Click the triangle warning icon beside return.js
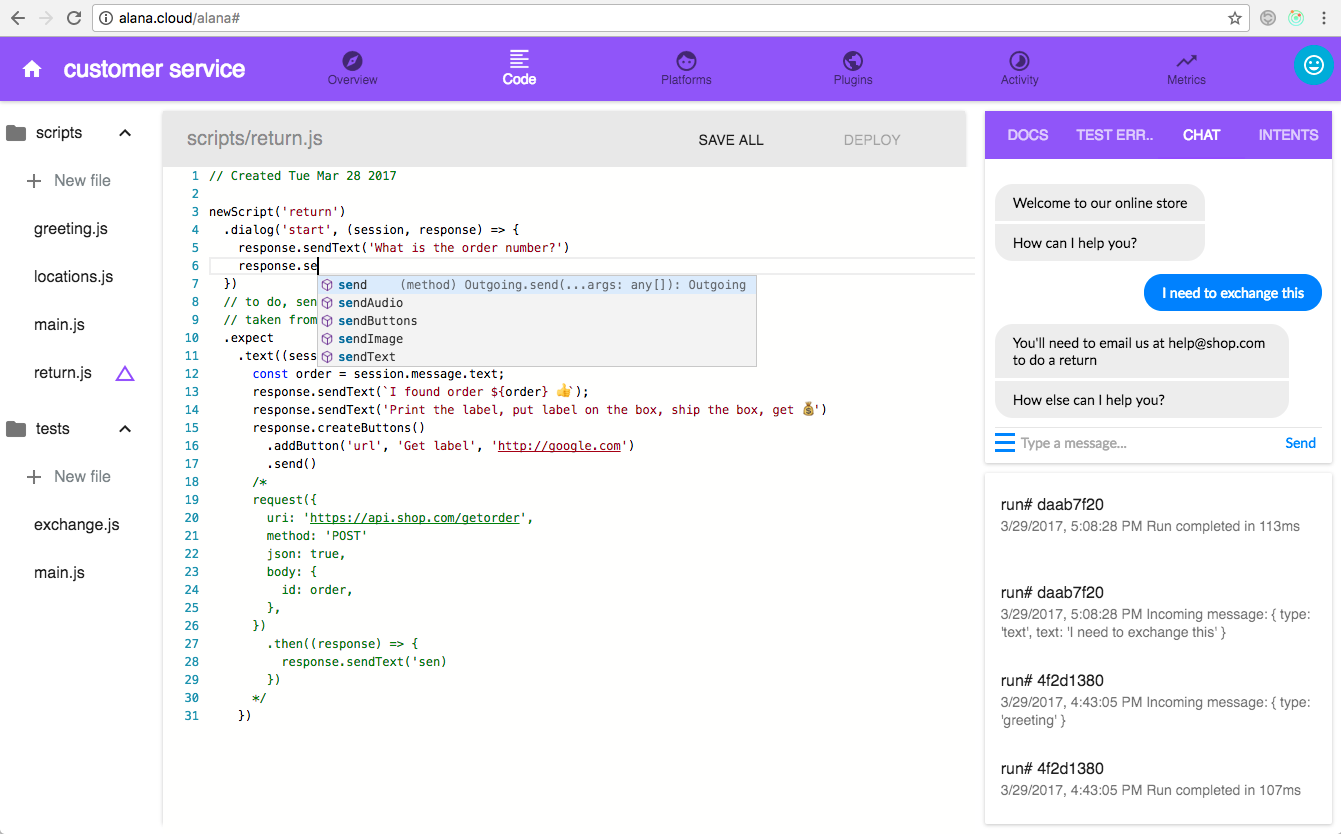 (125, 373)
